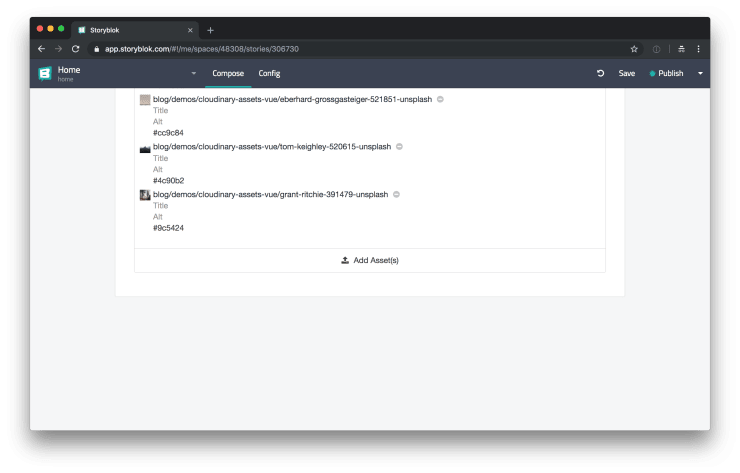Expand the publish options dropdown arrow
The width and height of the screenshot is (740, 473).
(700, 74)
